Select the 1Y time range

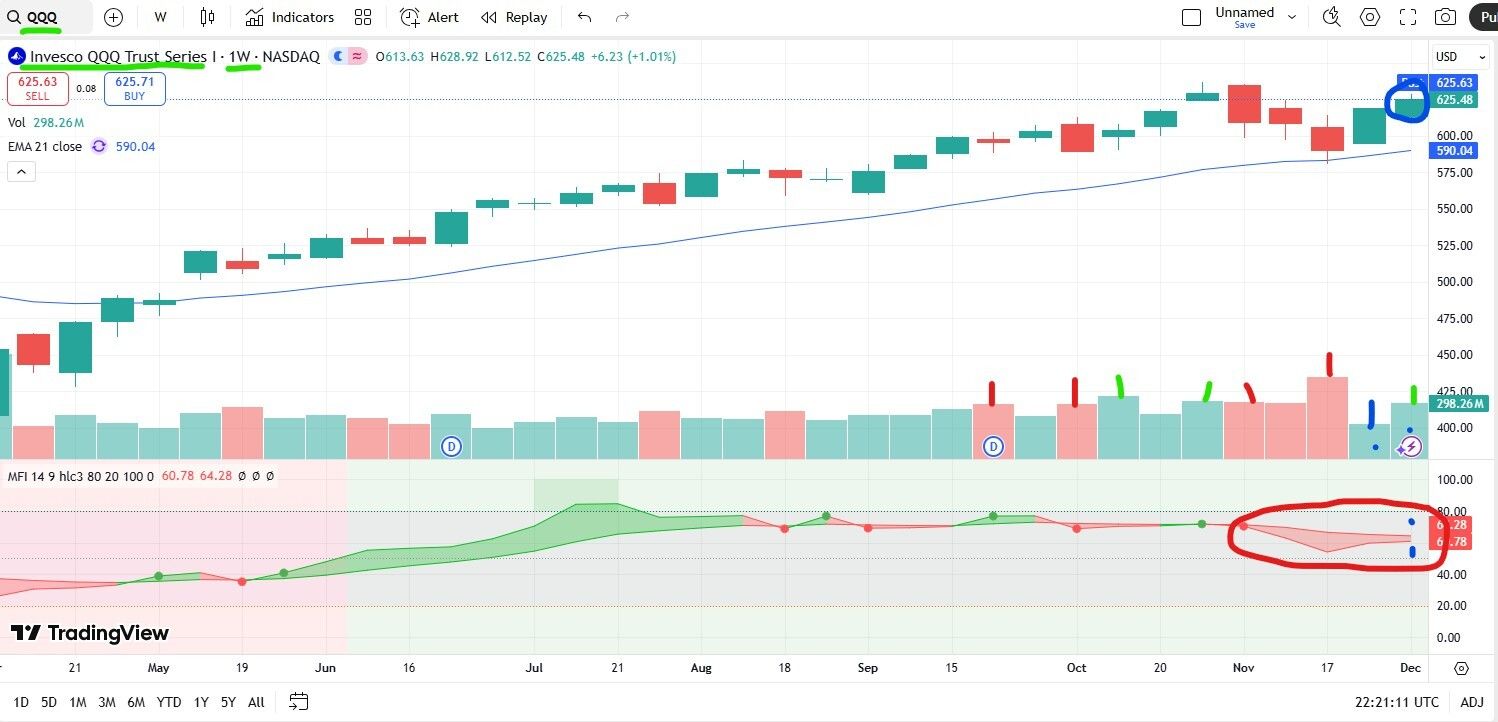tap(201, 702)
